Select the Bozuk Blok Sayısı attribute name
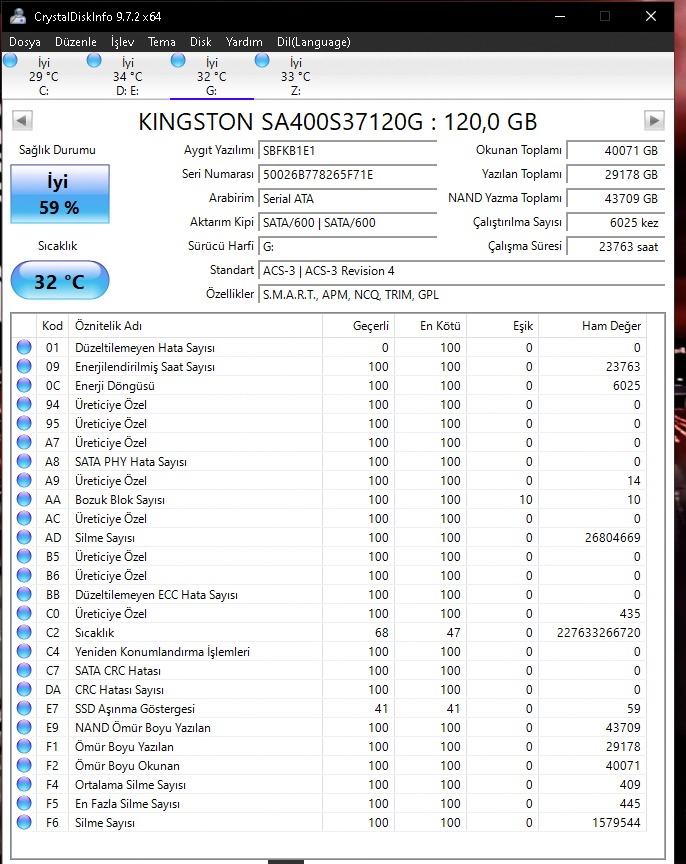686x864 pixels. (120, 500)
